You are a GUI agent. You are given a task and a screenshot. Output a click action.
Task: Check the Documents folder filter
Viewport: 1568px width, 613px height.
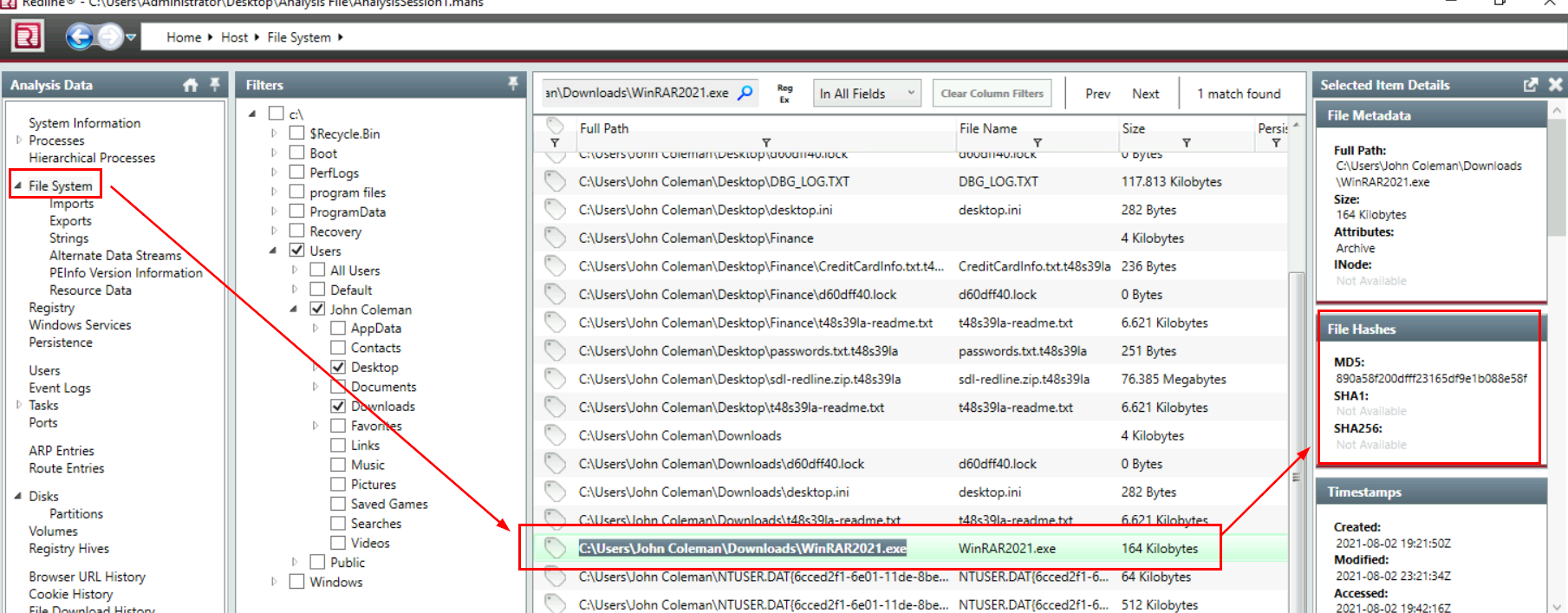[x=339, y=387]
